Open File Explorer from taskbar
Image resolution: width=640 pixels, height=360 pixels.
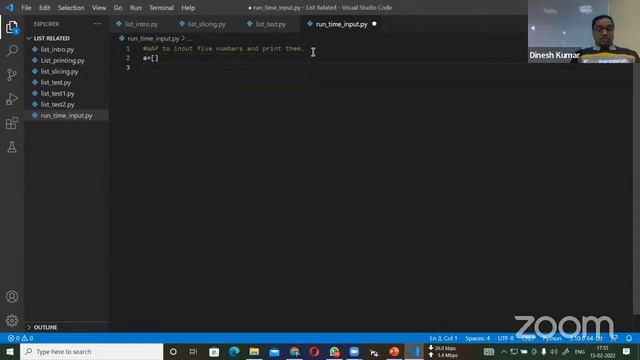254,351
